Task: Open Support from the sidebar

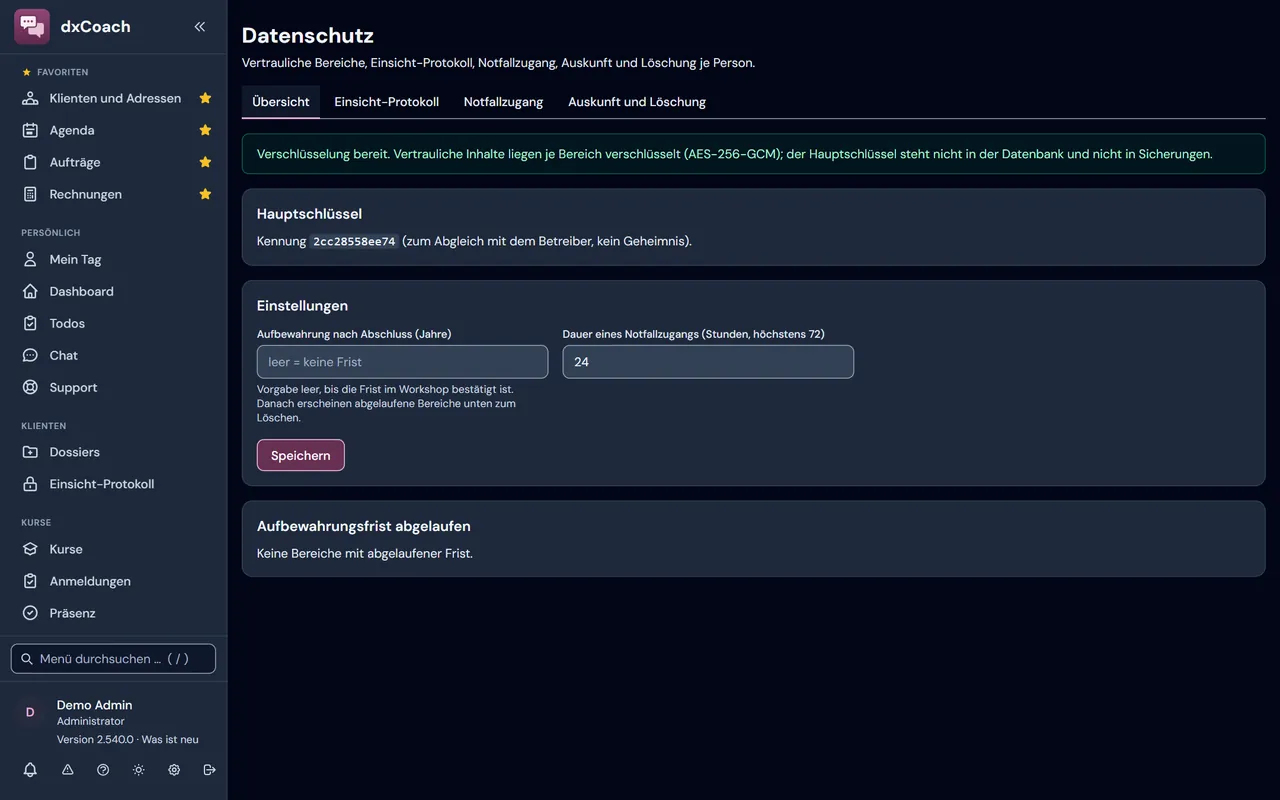Action: tap(74, 387)
